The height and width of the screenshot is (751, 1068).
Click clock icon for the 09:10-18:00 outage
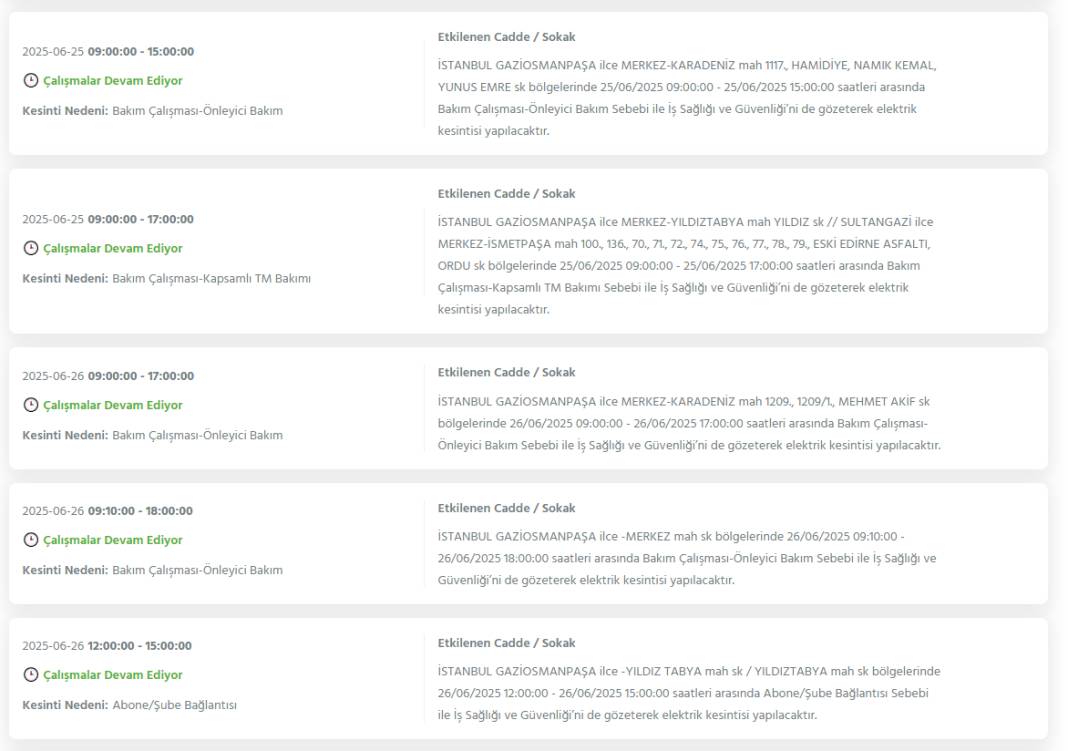pyautogui.click(x=31, y=539)
